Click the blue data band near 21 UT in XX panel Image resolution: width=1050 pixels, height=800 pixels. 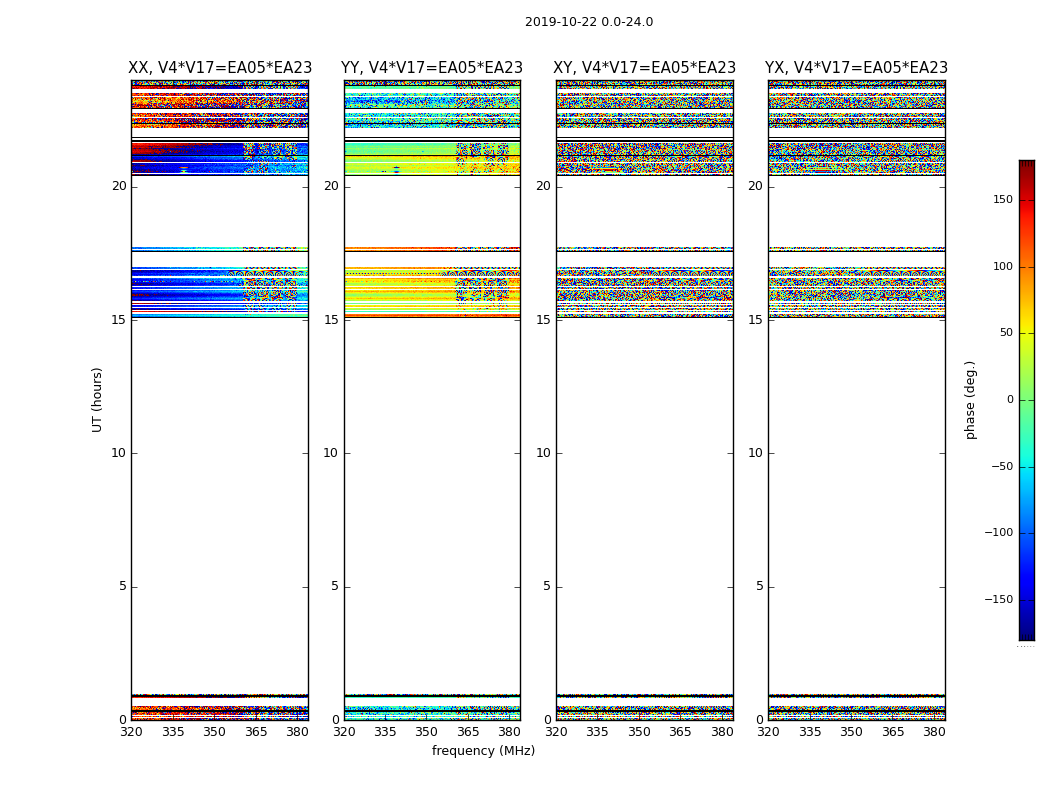click(x=190, y=160)
